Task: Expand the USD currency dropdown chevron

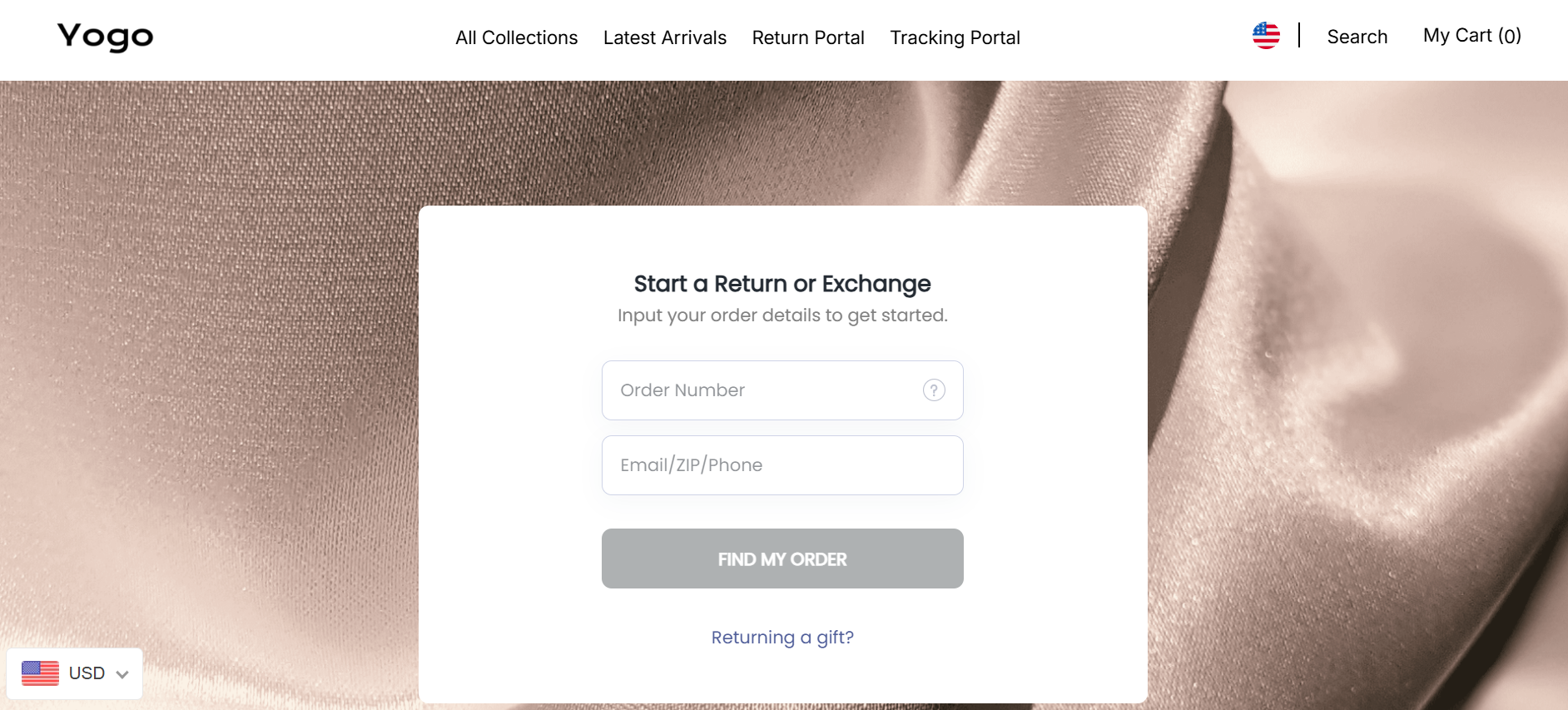Action: [x=122, y=674]
